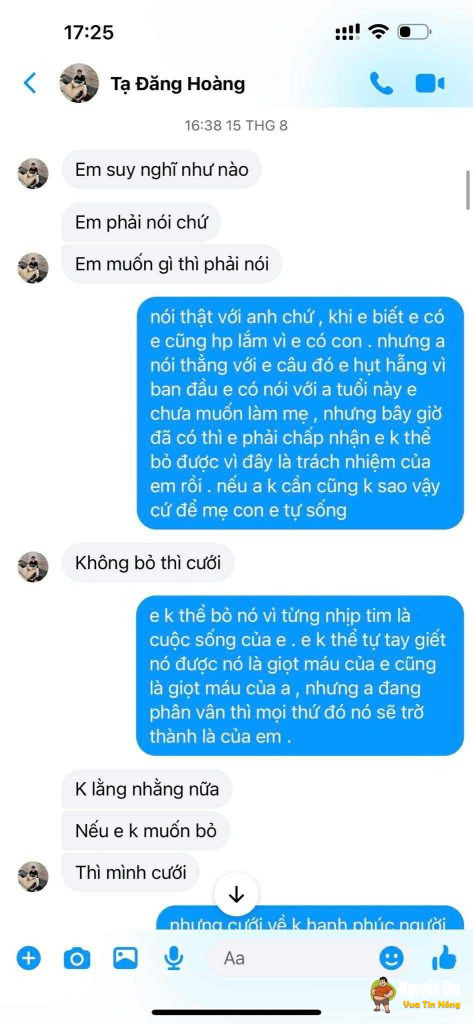Open more options with the plus icon
The height and width of the screenshot is (1024, 473).
tap(29, 959)
